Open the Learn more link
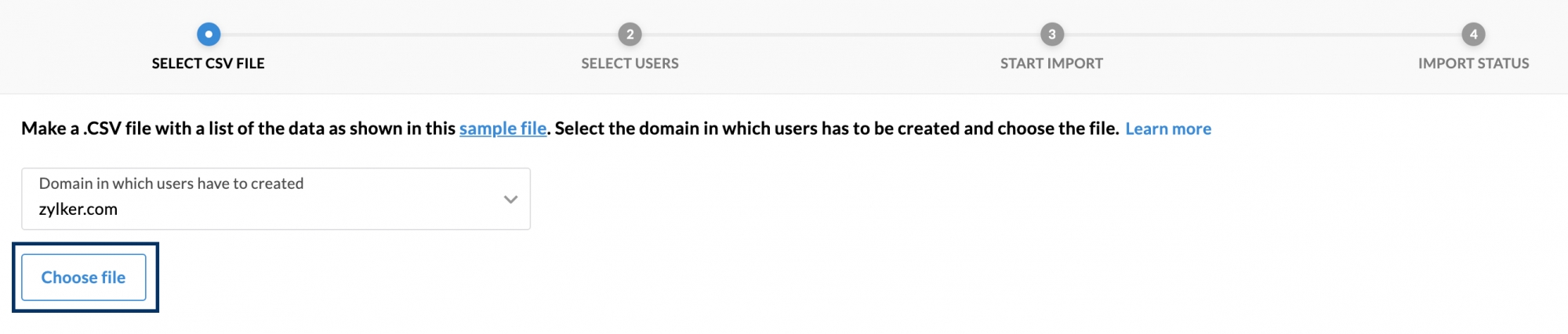This screenshot has height=334, width=1568. point(1168,129)
